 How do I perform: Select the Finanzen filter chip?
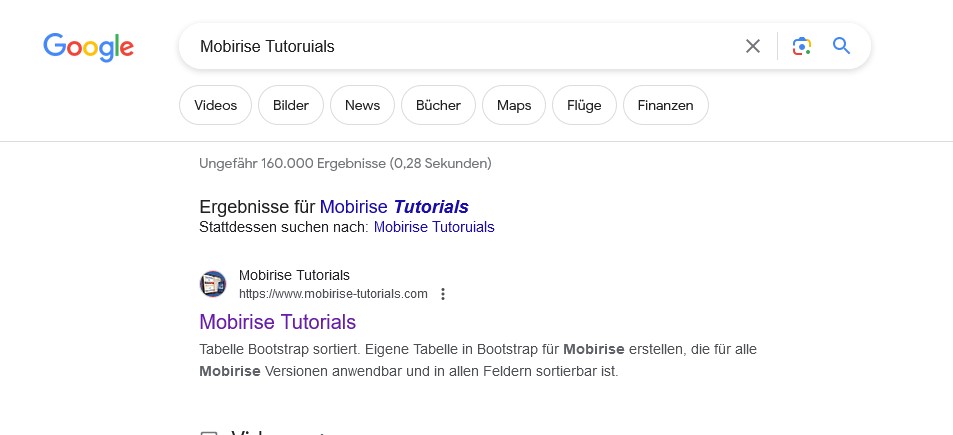click(665, 105)
